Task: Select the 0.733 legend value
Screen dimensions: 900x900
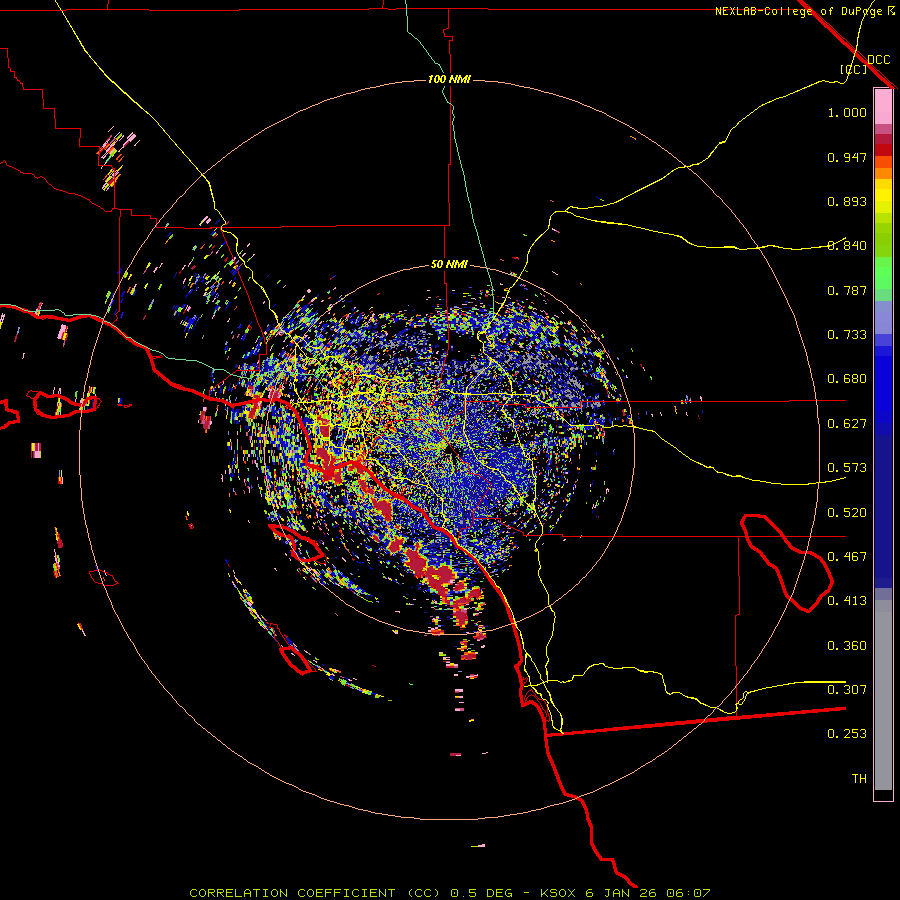Action: 847,335
